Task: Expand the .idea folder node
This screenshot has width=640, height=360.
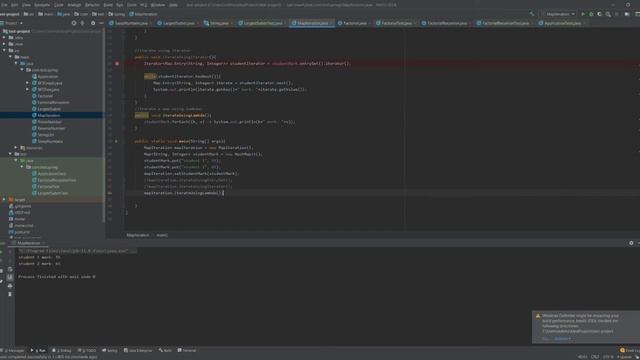Action: point(4,38)
